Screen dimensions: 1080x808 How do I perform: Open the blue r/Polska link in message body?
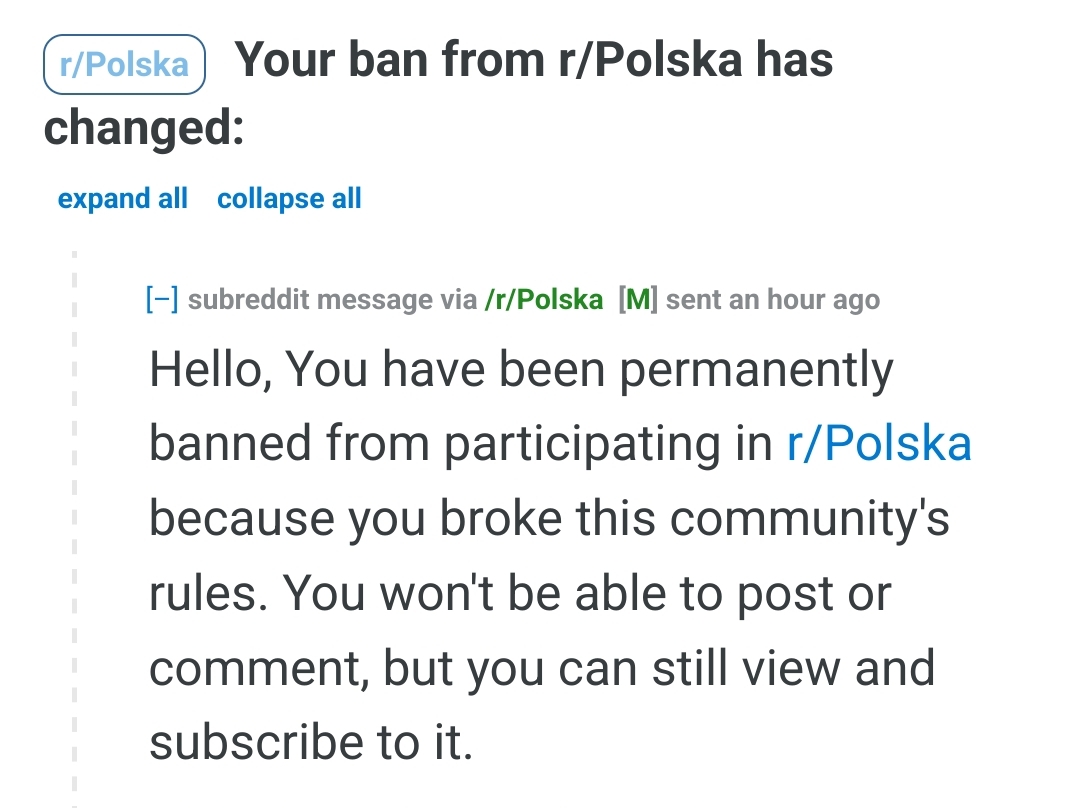coord(879,444)
